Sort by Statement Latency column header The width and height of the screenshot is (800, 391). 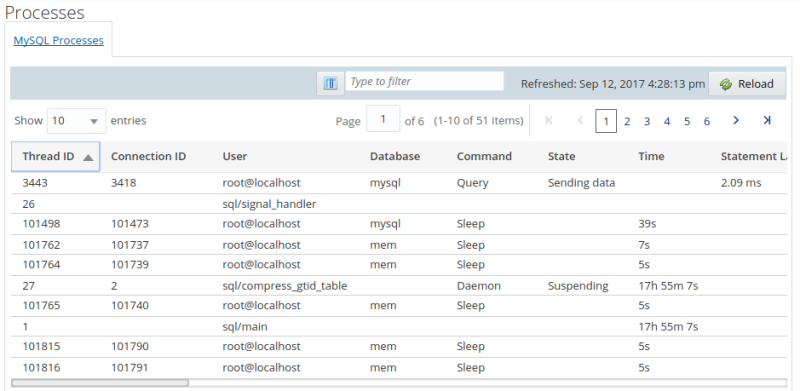click(x=754, y=156)
